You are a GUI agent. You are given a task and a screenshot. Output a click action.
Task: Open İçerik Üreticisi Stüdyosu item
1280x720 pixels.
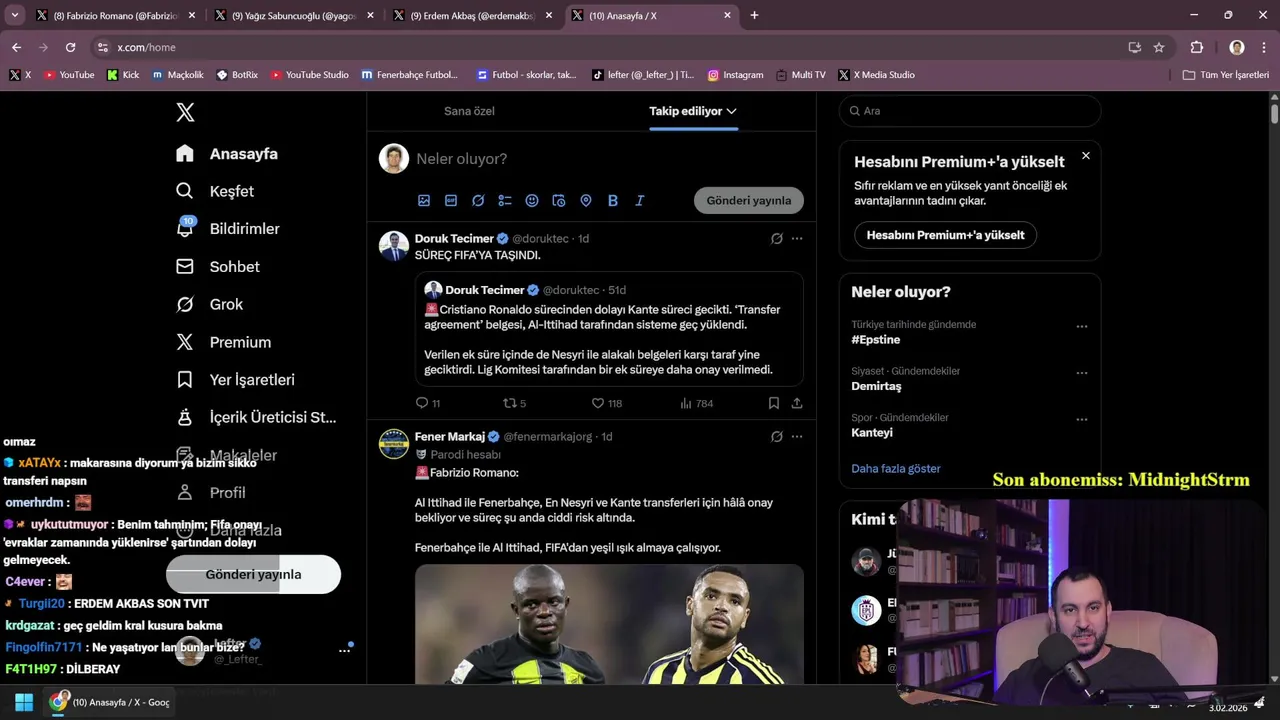point(256,417)
